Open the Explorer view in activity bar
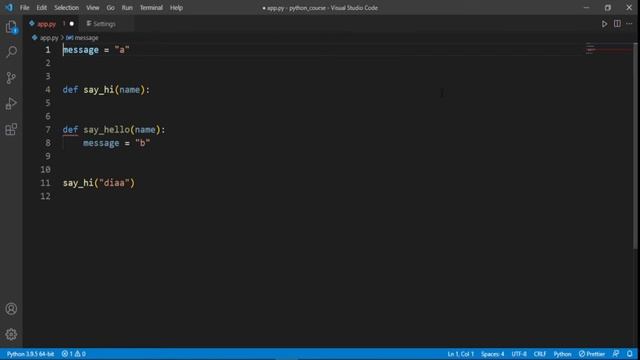 (x=11, y=27)
